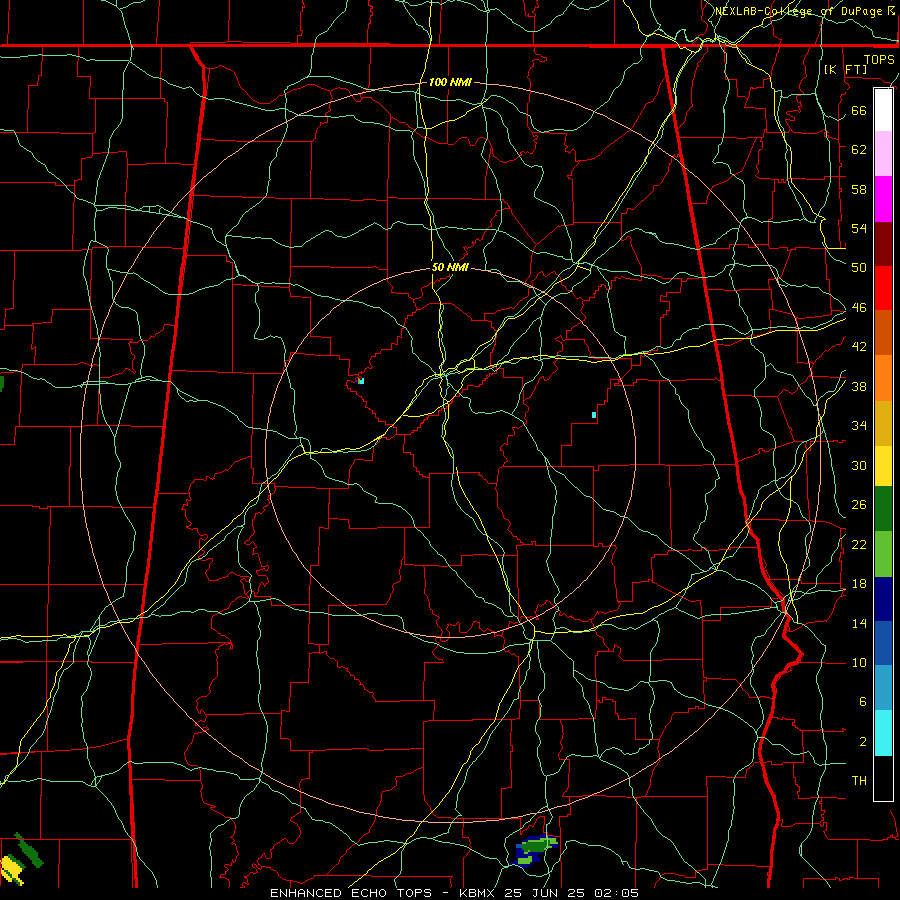Click the legend value 14
900x900 pixels.
859,623
